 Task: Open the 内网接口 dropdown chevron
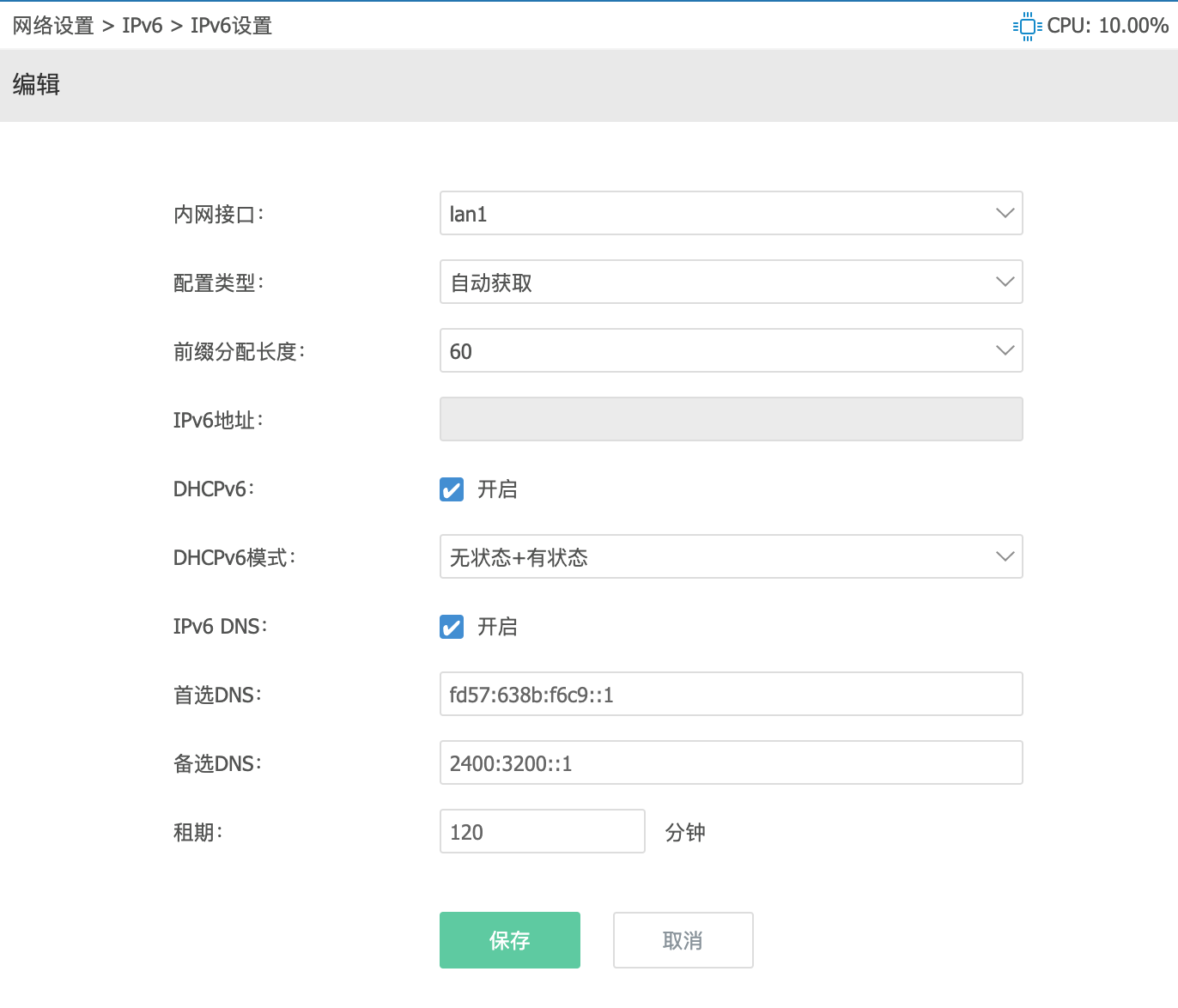pos(1004,213)
